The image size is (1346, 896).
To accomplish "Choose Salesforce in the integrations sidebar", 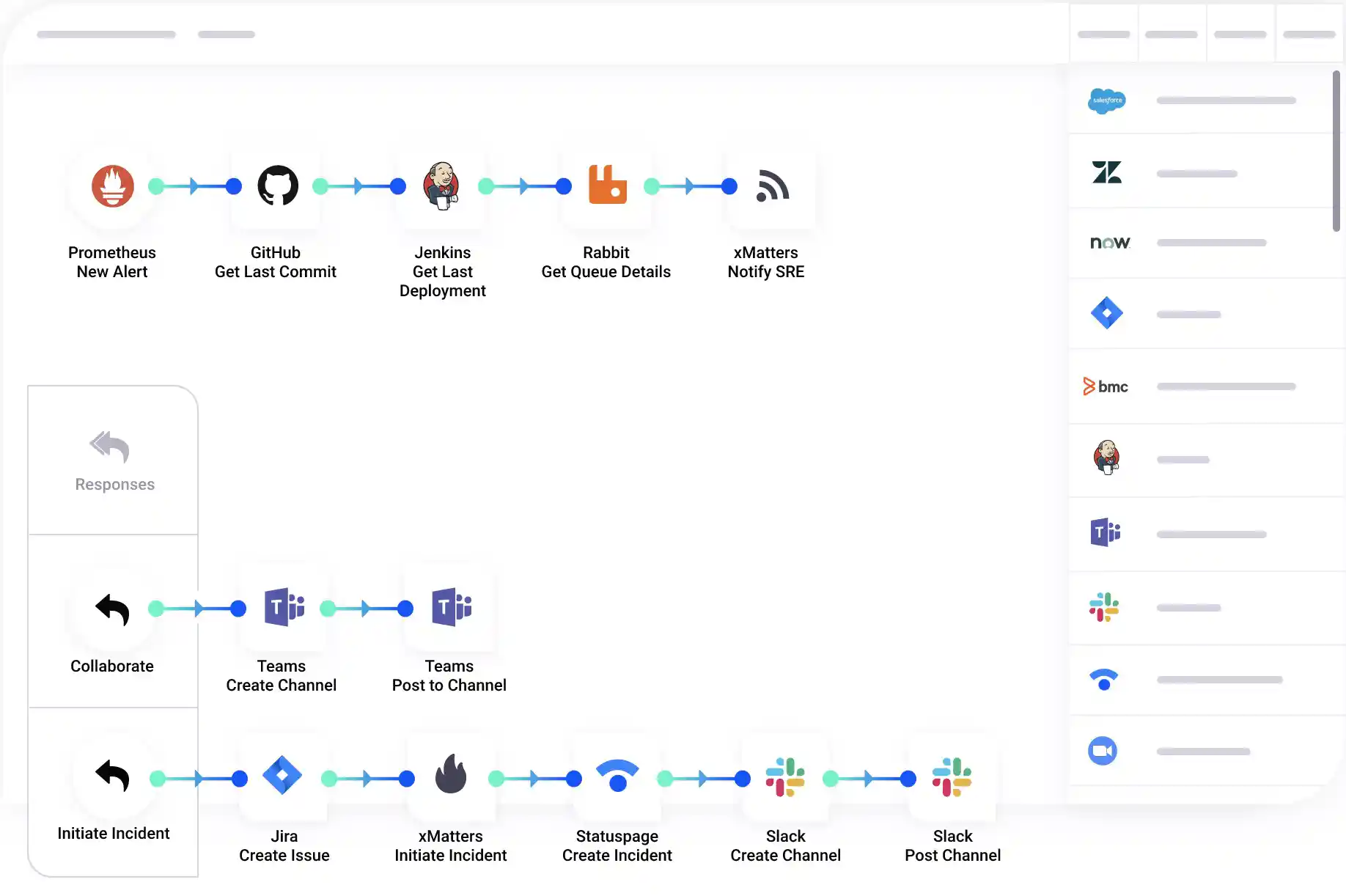I will [x=1107, y=100].
